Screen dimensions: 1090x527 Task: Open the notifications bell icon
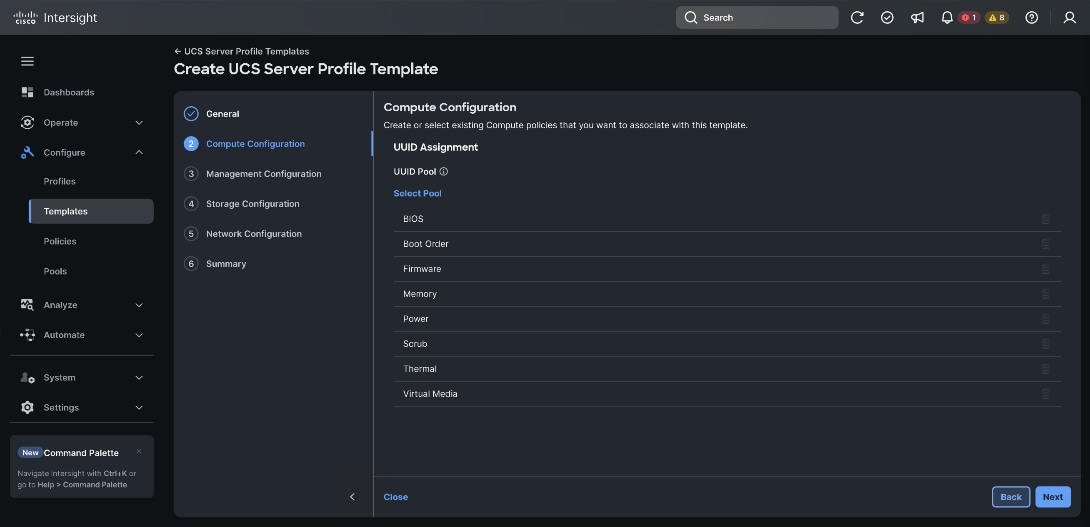pos(947,17)
